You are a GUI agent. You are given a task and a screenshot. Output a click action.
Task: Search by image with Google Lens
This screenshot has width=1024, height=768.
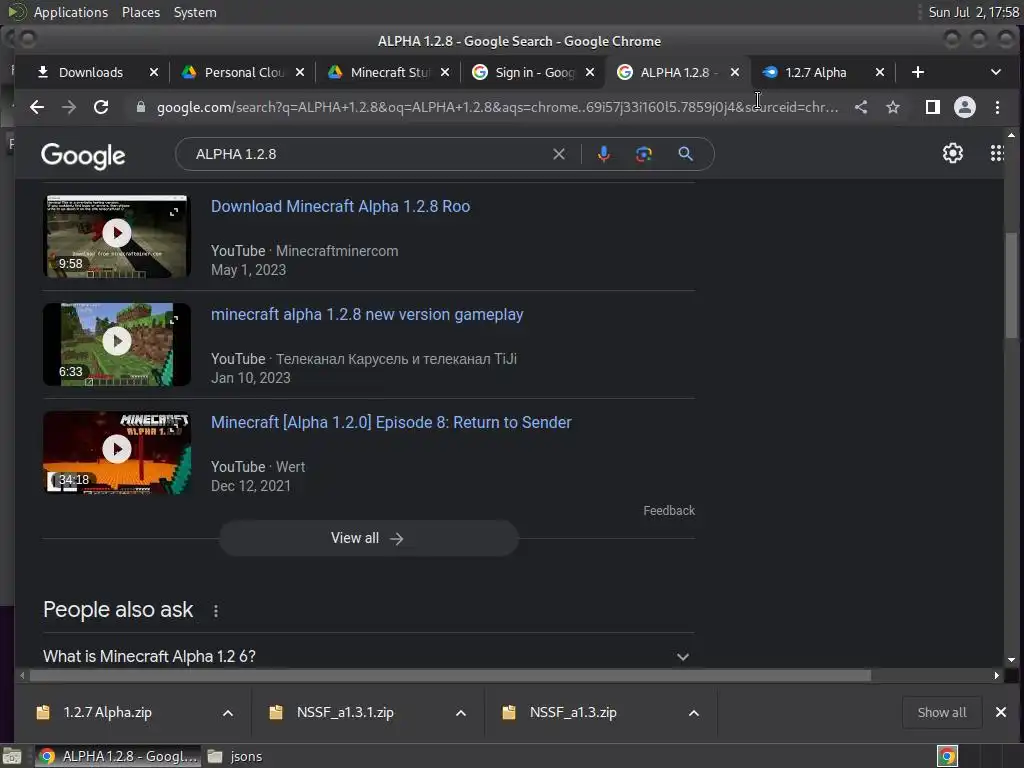[x=644, y=154]
